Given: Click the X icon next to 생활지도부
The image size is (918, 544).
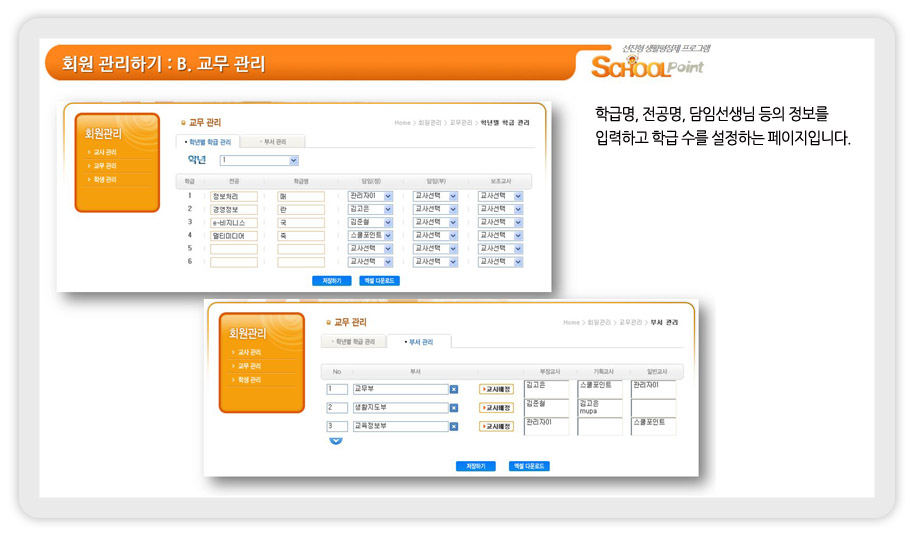Looking at the screenshot, I should point(453,408).
